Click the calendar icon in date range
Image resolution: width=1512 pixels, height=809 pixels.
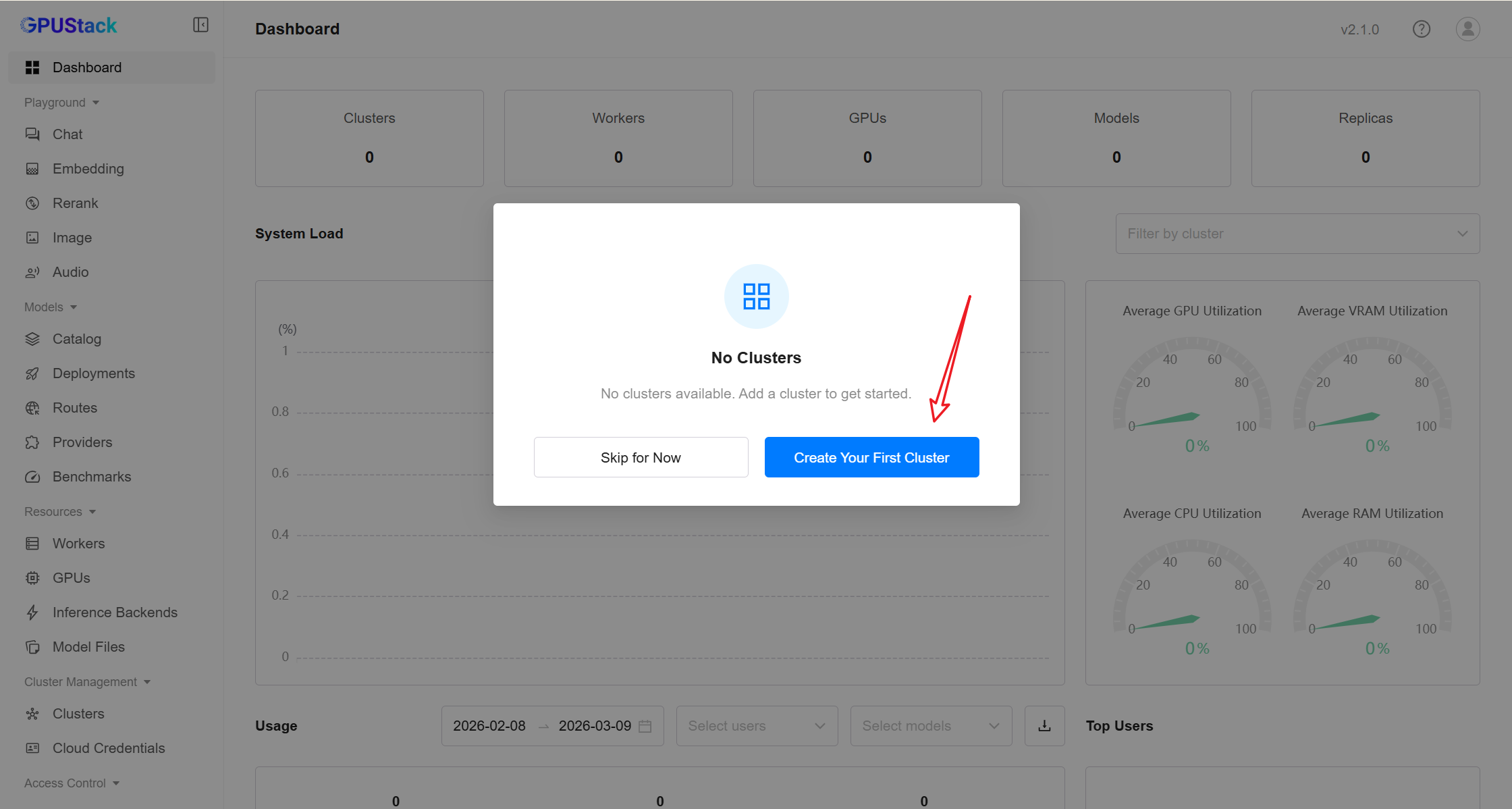point(645,726)
